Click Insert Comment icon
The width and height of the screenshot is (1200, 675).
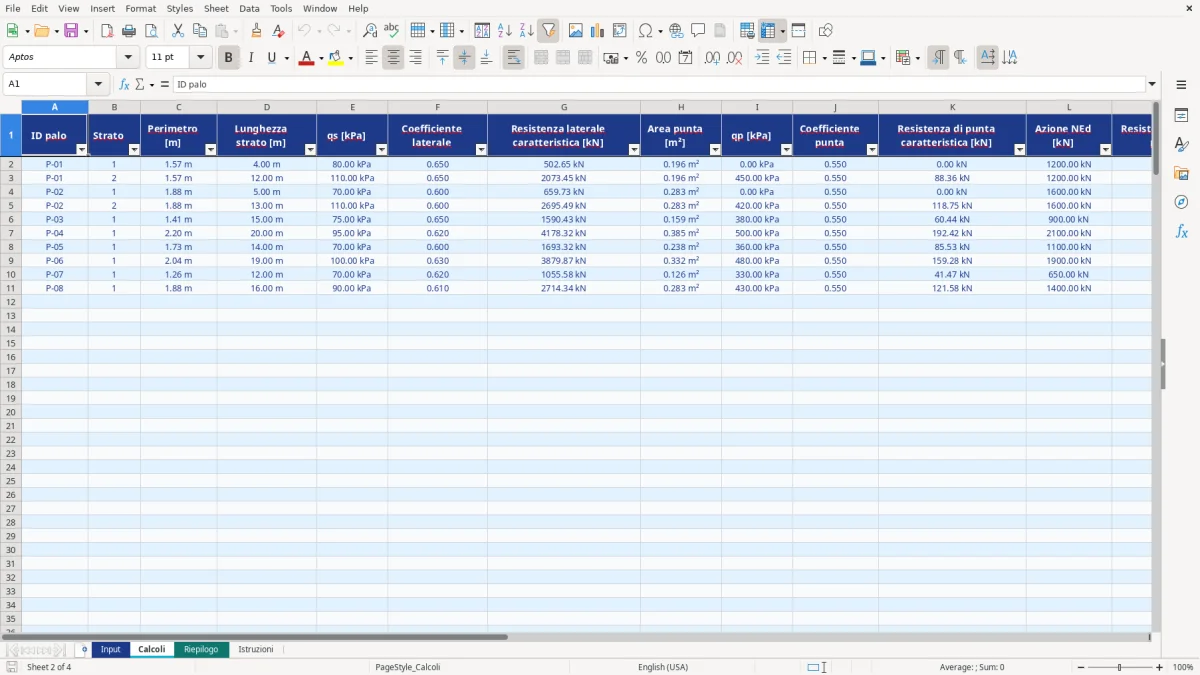pyautogui.click(x=698, y=31)
